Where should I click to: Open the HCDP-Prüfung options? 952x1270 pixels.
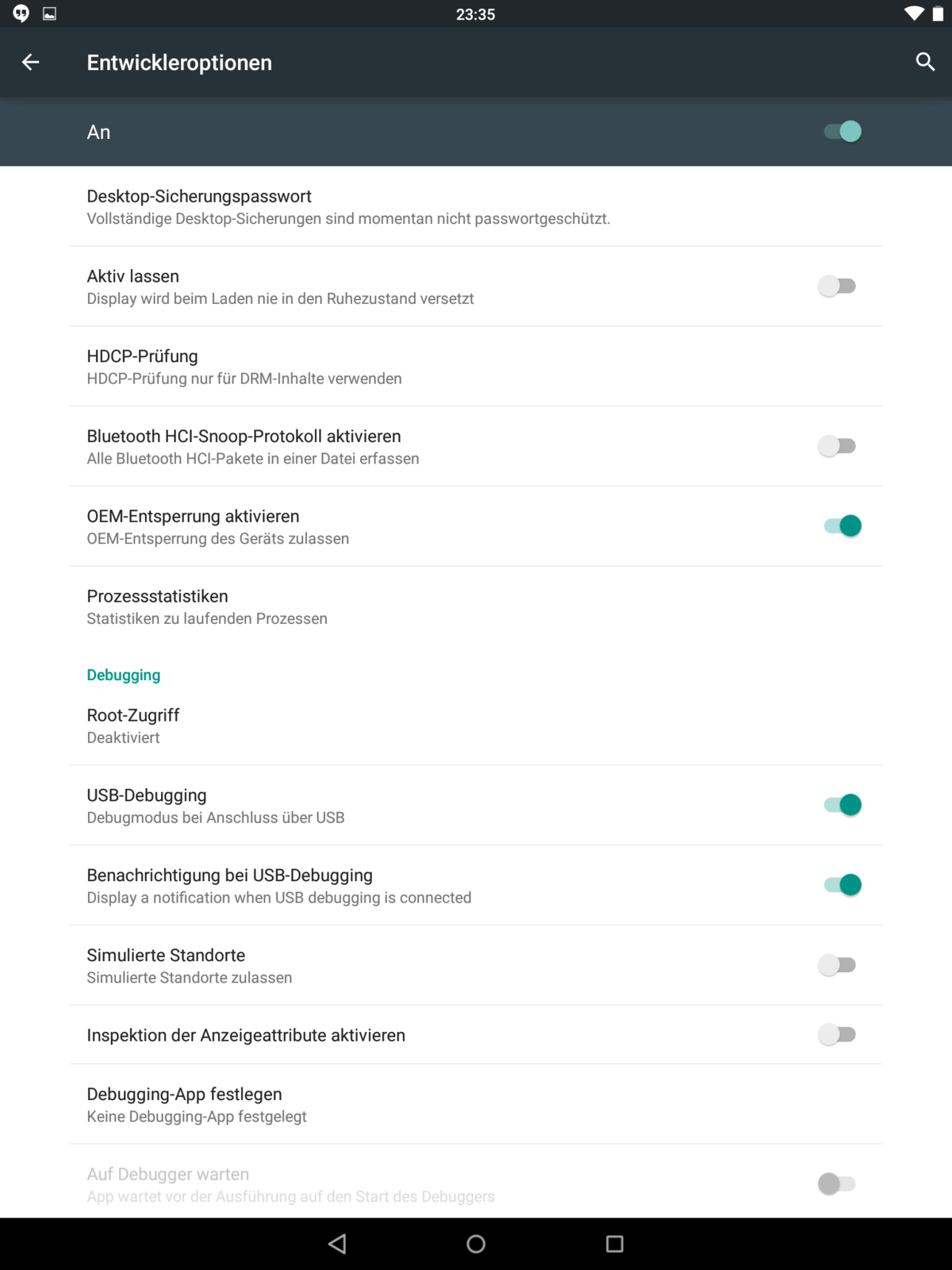pyautogui.click(x=244, y=367)
